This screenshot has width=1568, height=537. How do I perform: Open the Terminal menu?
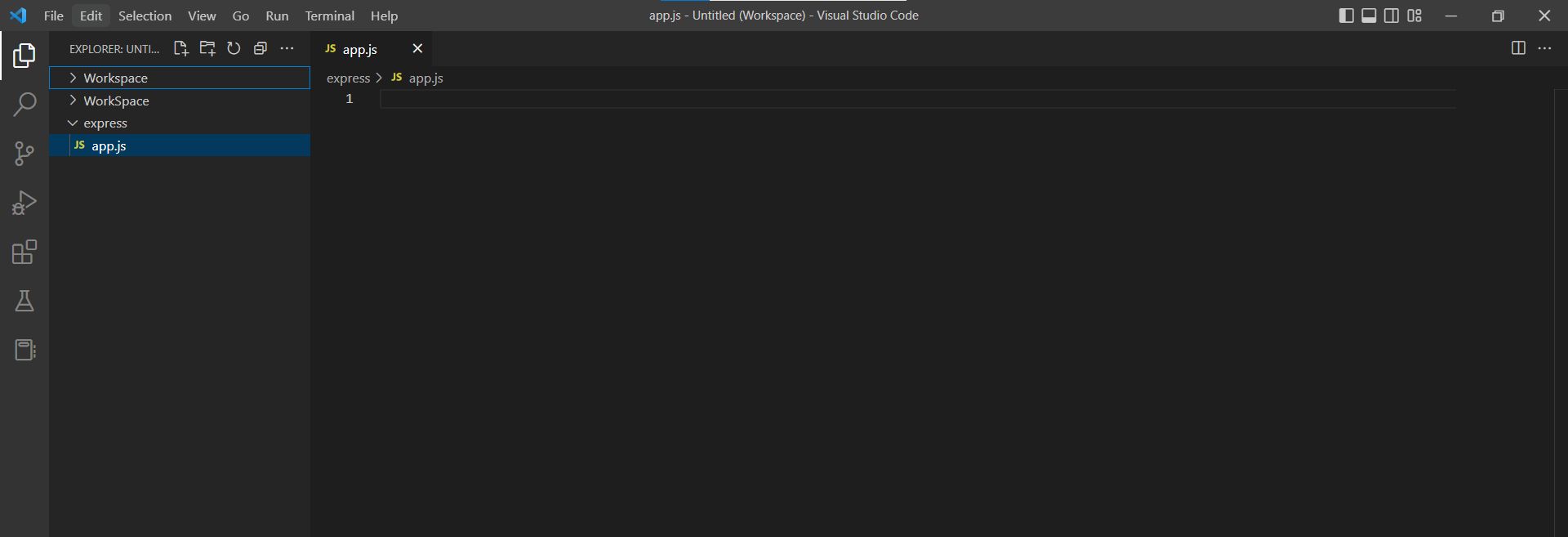click(330, 16)
